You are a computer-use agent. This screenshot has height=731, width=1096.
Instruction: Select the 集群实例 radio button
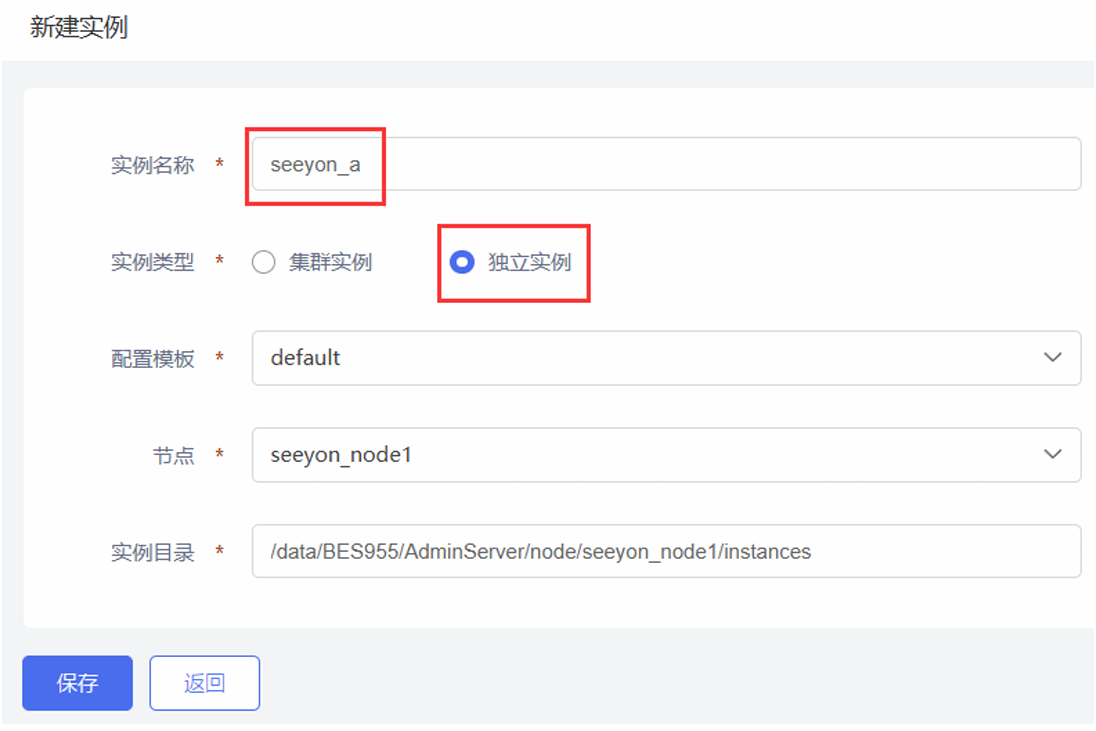264,262
